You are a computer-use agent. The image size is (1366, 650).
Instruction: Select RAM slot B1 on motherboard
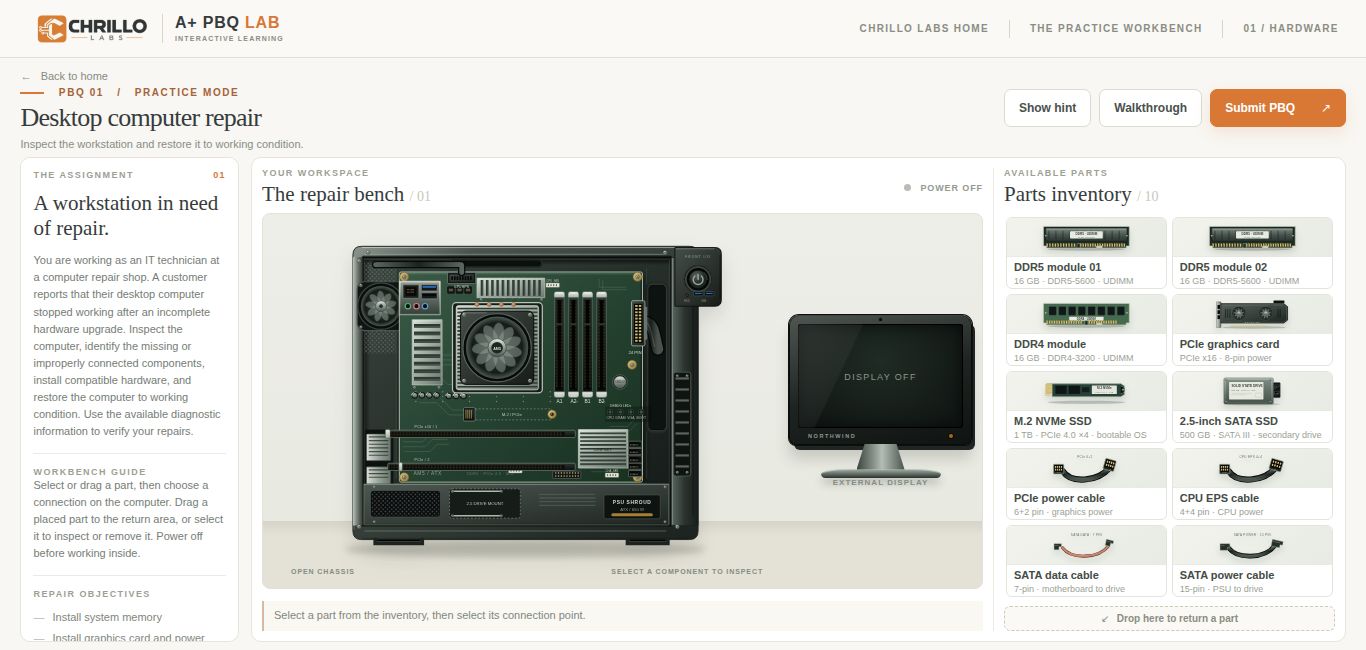pos(587,344)
